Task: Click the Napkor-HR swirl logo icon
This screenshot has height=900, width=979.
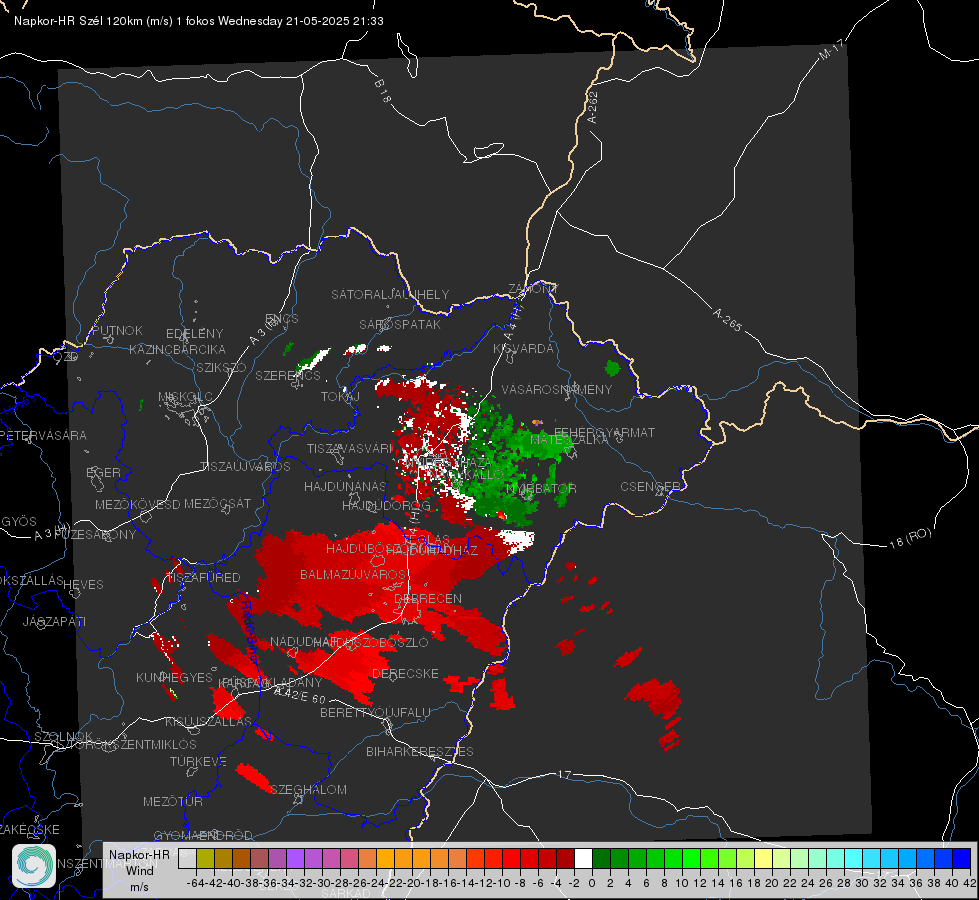Action: tap(34, 866)
